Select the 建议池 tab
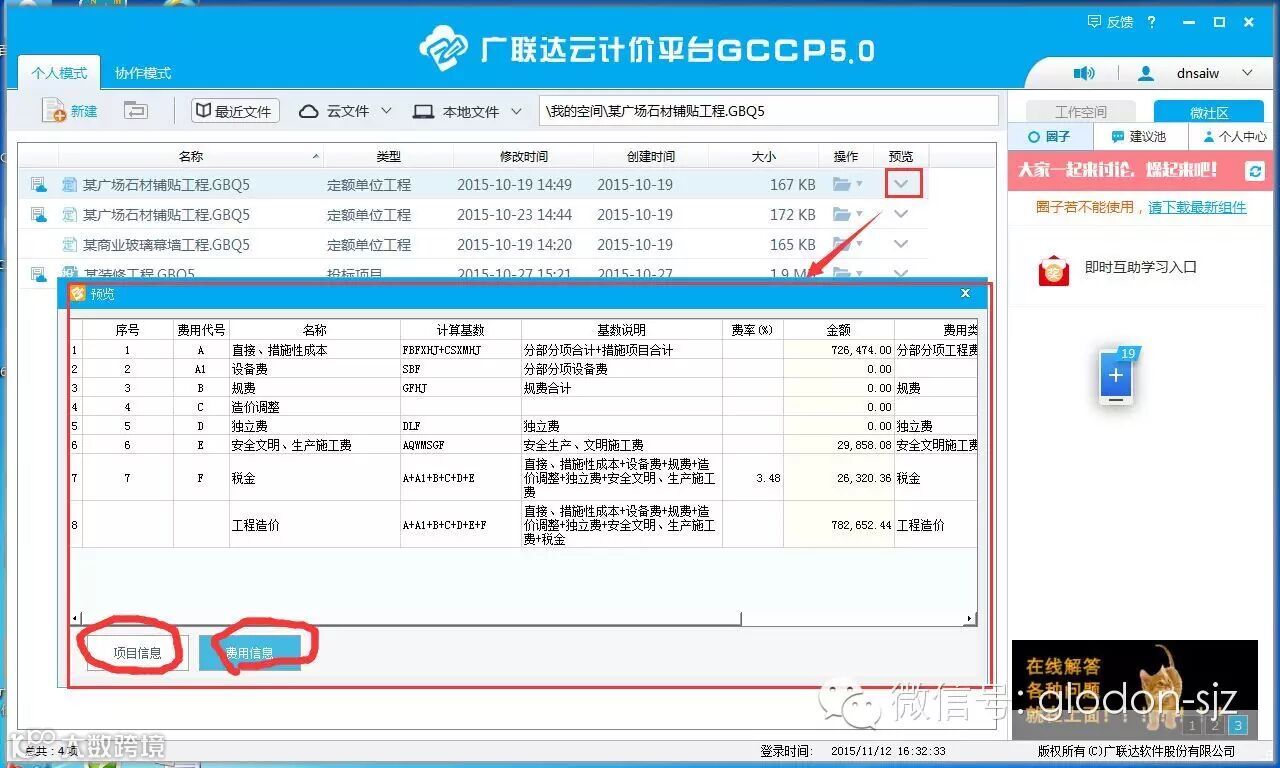1280x768 pixels. tap(1139, 137)
